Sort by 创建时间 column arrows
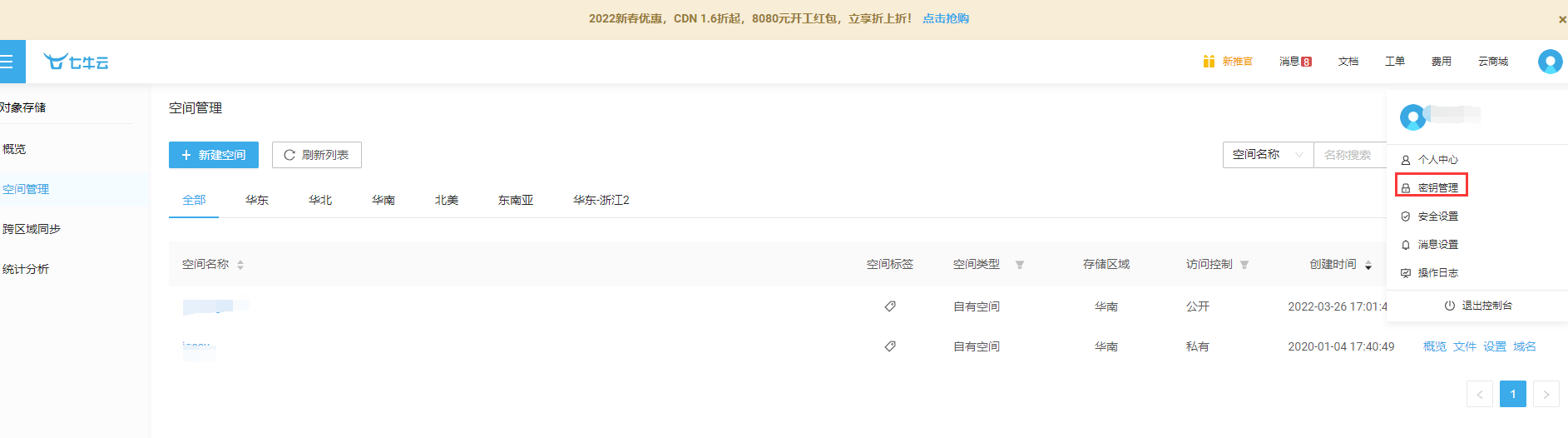 pos(1368,265)
